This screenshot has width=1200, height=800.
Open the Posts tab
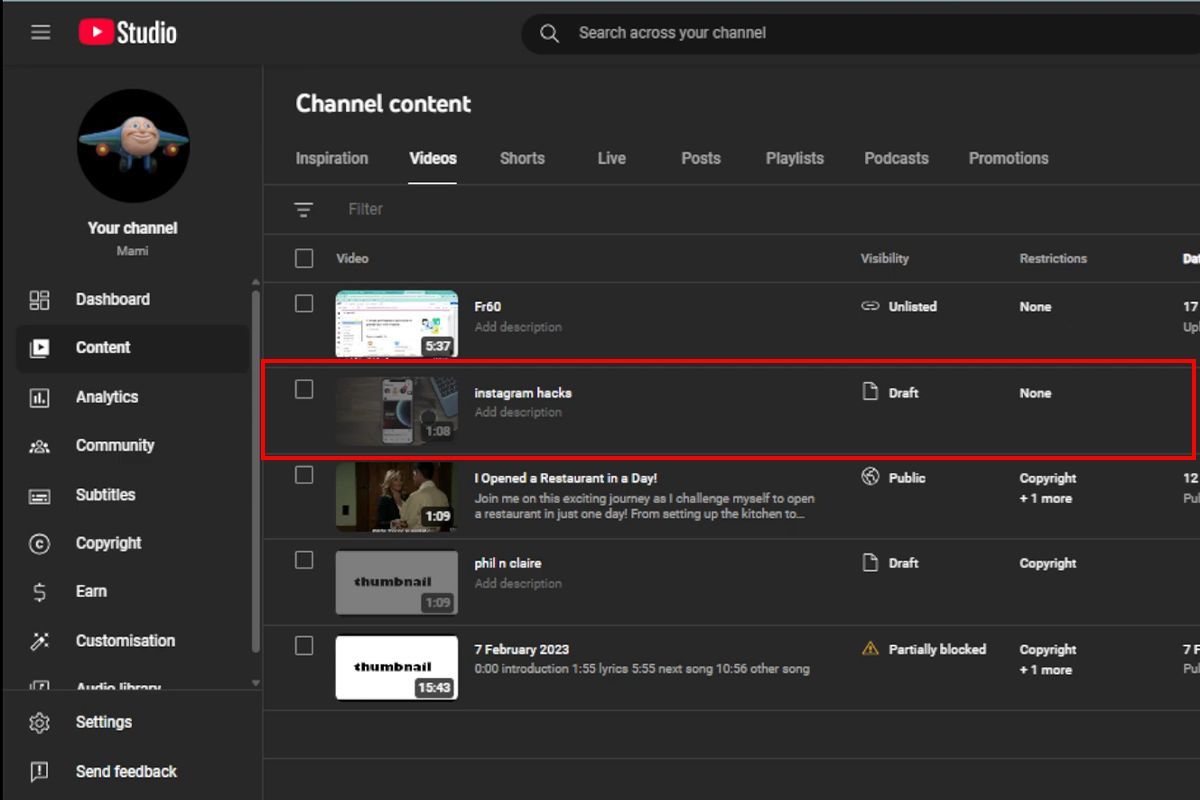(x=701, y=158)
